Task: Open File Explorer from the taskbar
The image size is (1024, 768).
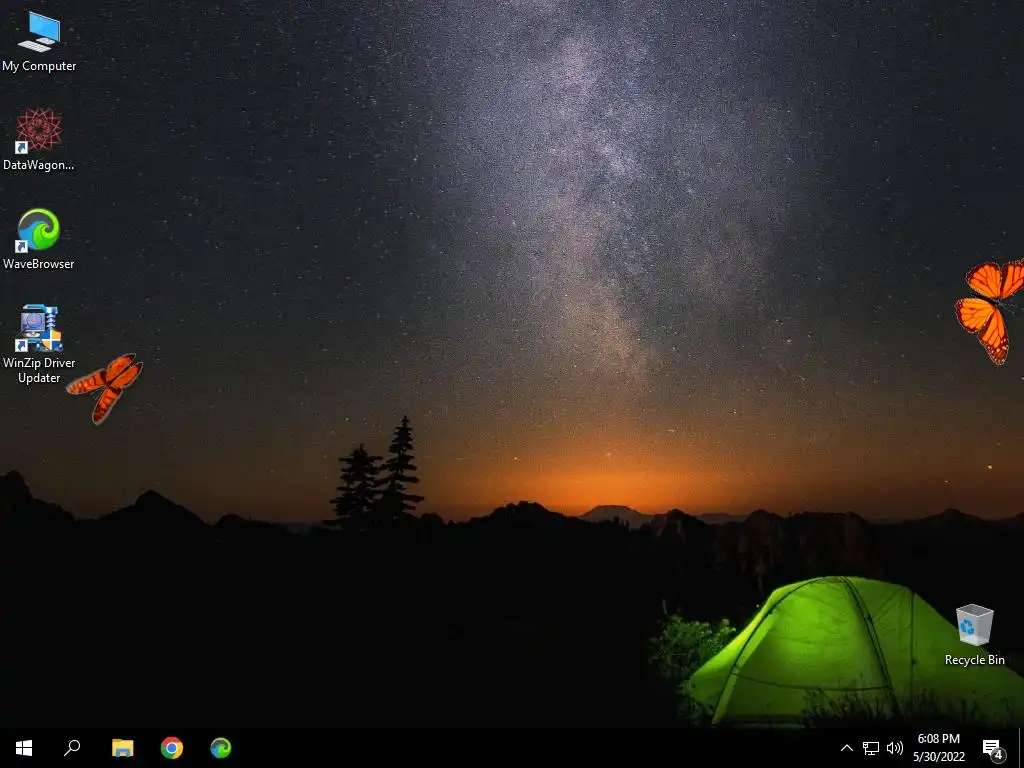Action: [122, 748]
